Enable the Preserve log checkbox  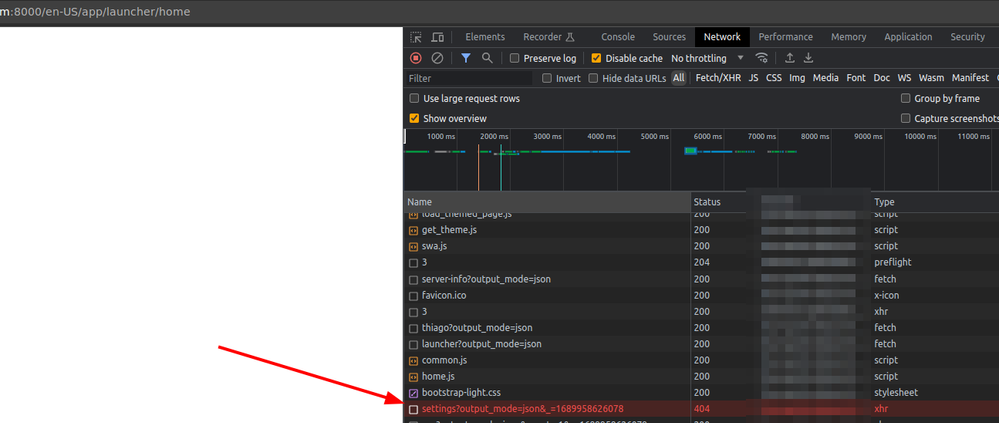tap(514, 58)
